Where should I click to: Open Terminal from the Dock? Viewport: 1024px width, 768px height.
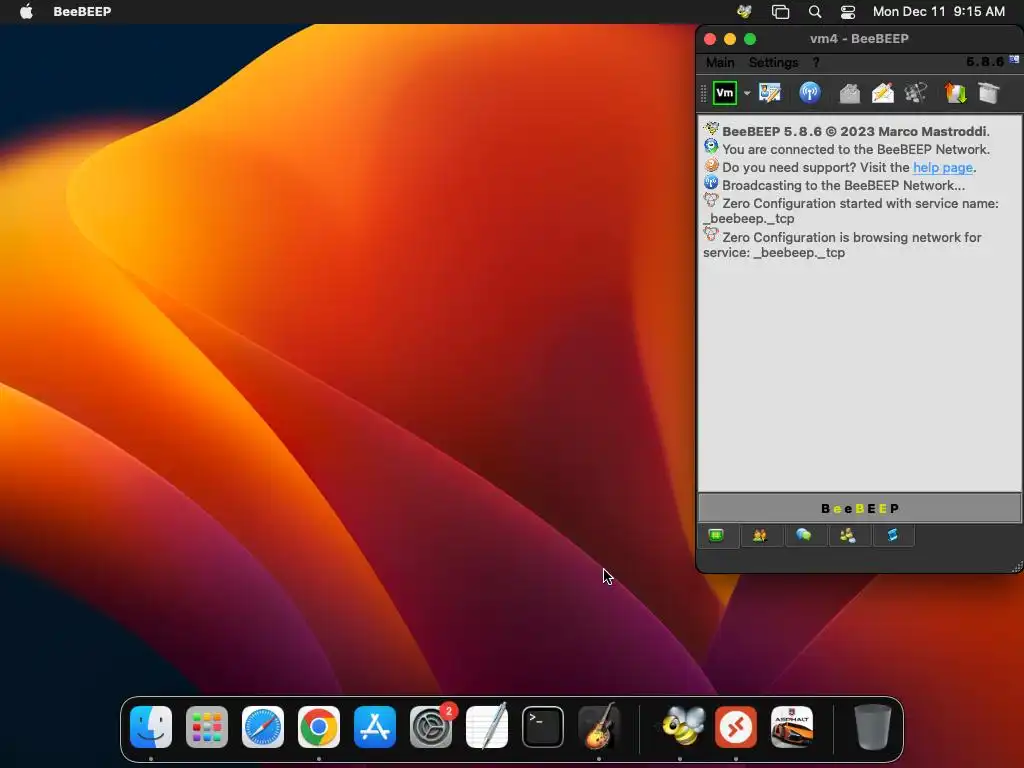(543, 727)
